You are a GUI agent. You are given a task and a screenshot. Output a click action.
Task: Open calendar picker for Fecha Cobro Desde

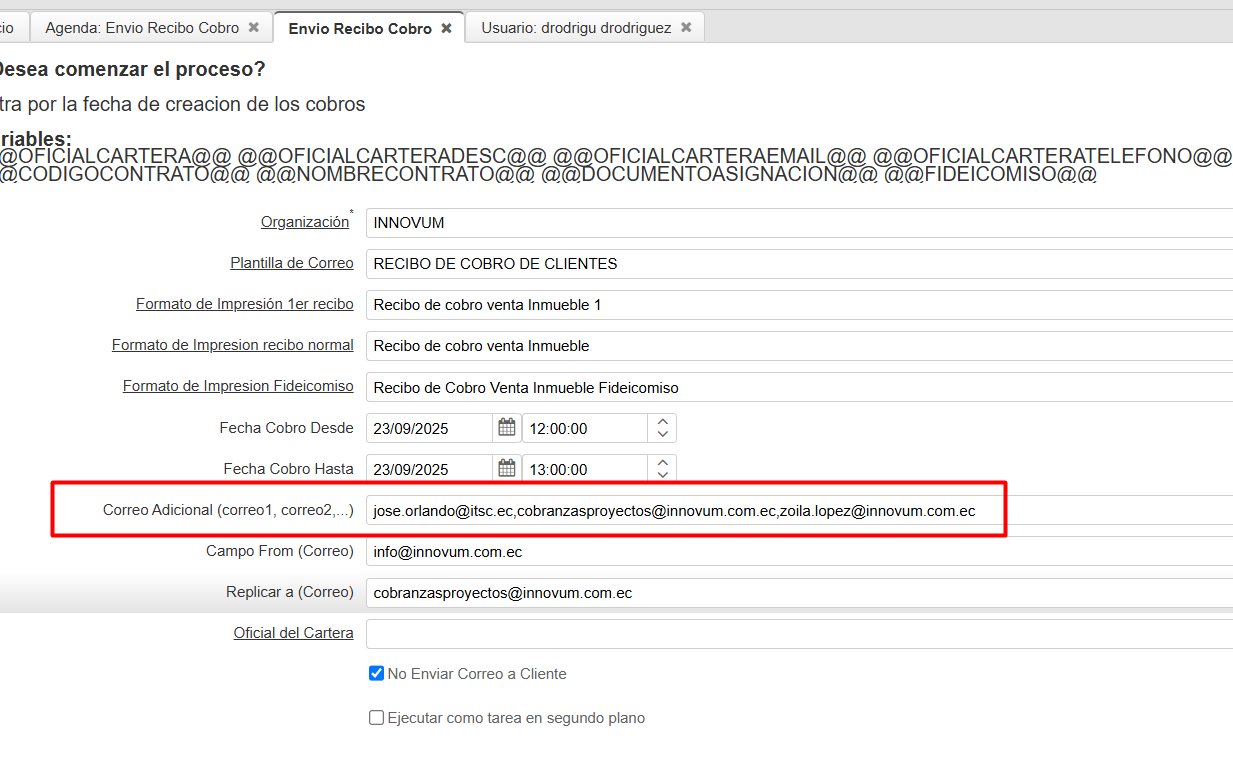[507, 428]
